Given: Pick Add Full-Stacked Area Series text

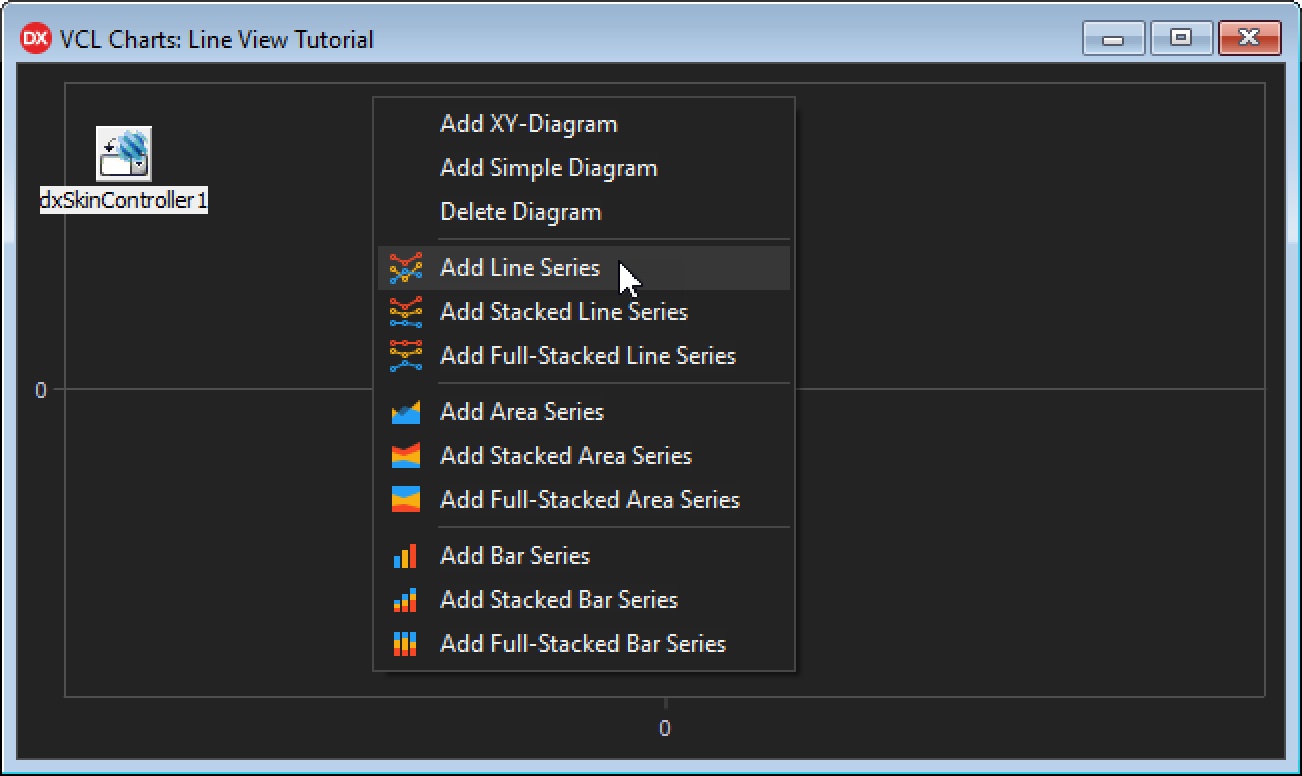Looking at the screenshot, I should 589,500.
